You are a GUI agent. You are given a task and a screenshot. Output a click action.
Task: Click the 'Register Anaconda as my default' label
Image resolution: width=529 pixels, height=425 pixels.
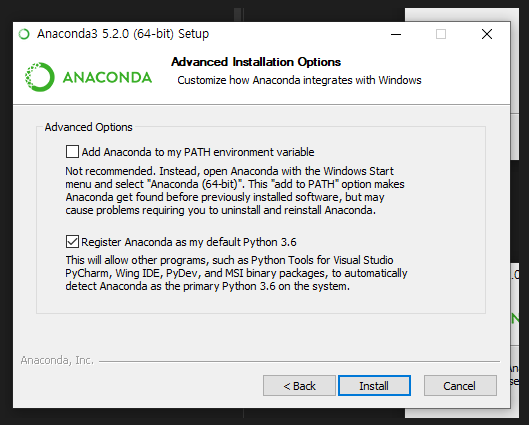pos(189,242)
